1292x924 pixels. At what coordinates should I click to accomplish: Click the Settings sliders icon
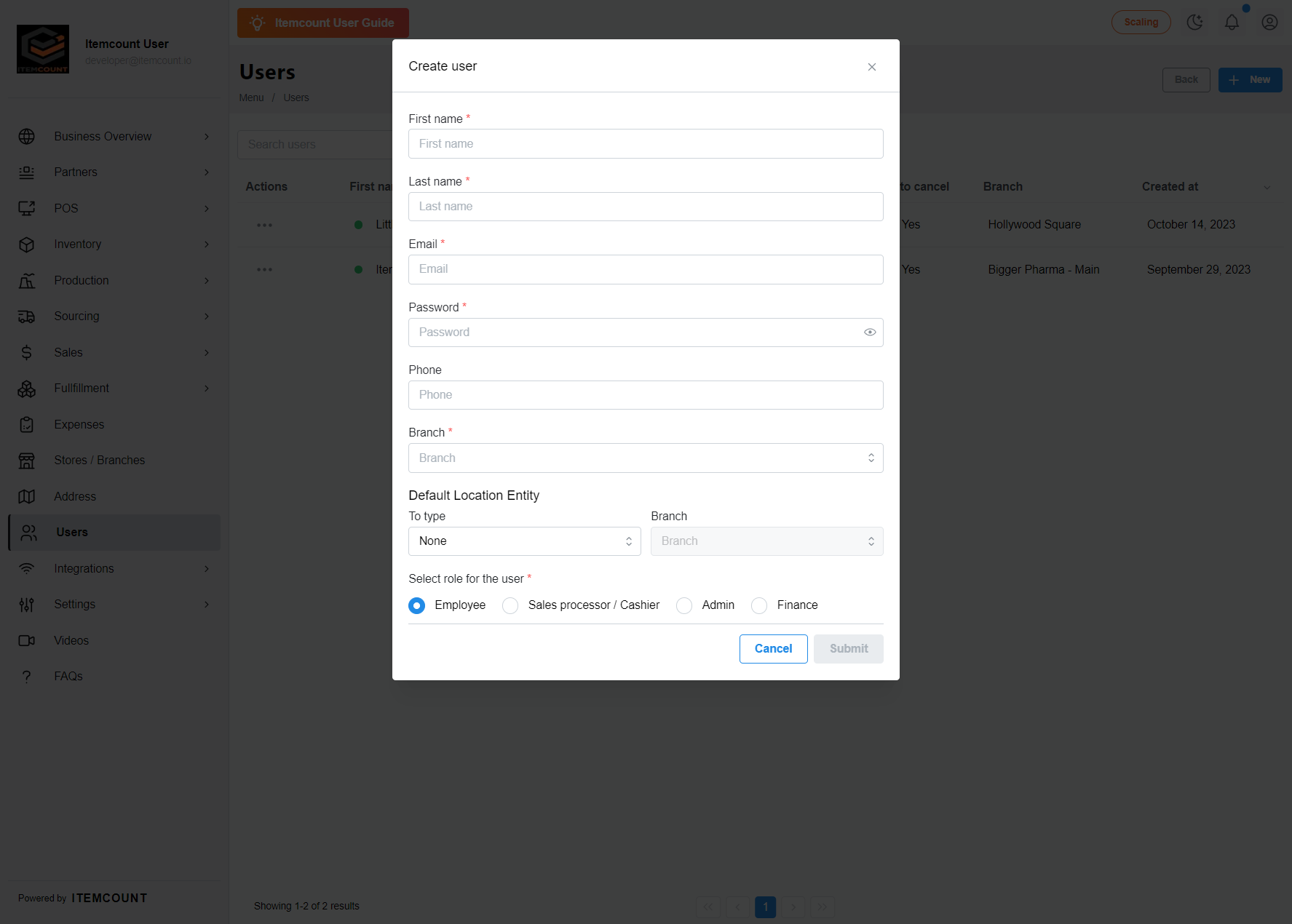[x=27, y=605]
